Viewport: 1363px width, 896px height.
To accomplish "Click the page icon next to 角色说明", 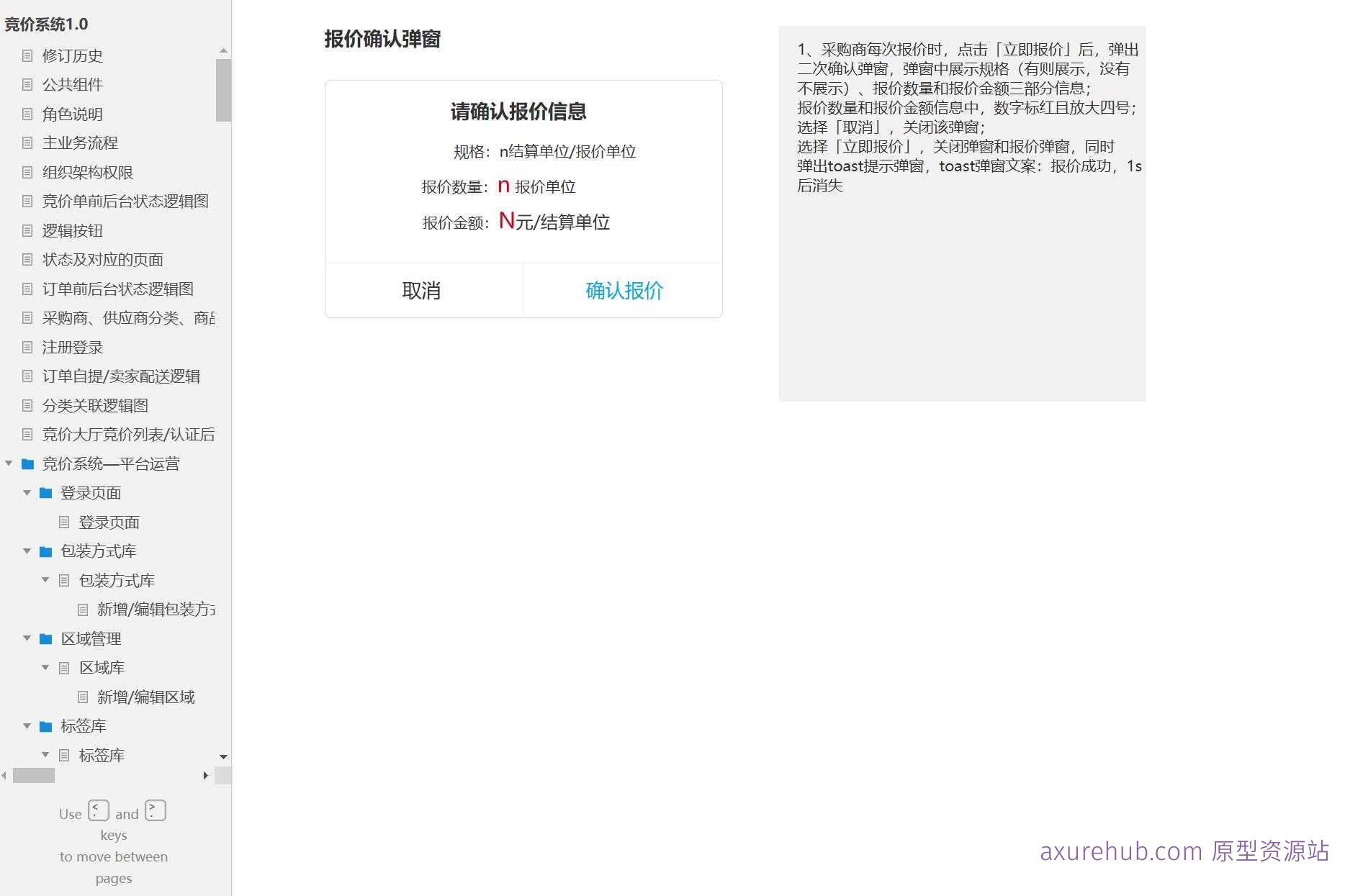I will pos(26,114).
